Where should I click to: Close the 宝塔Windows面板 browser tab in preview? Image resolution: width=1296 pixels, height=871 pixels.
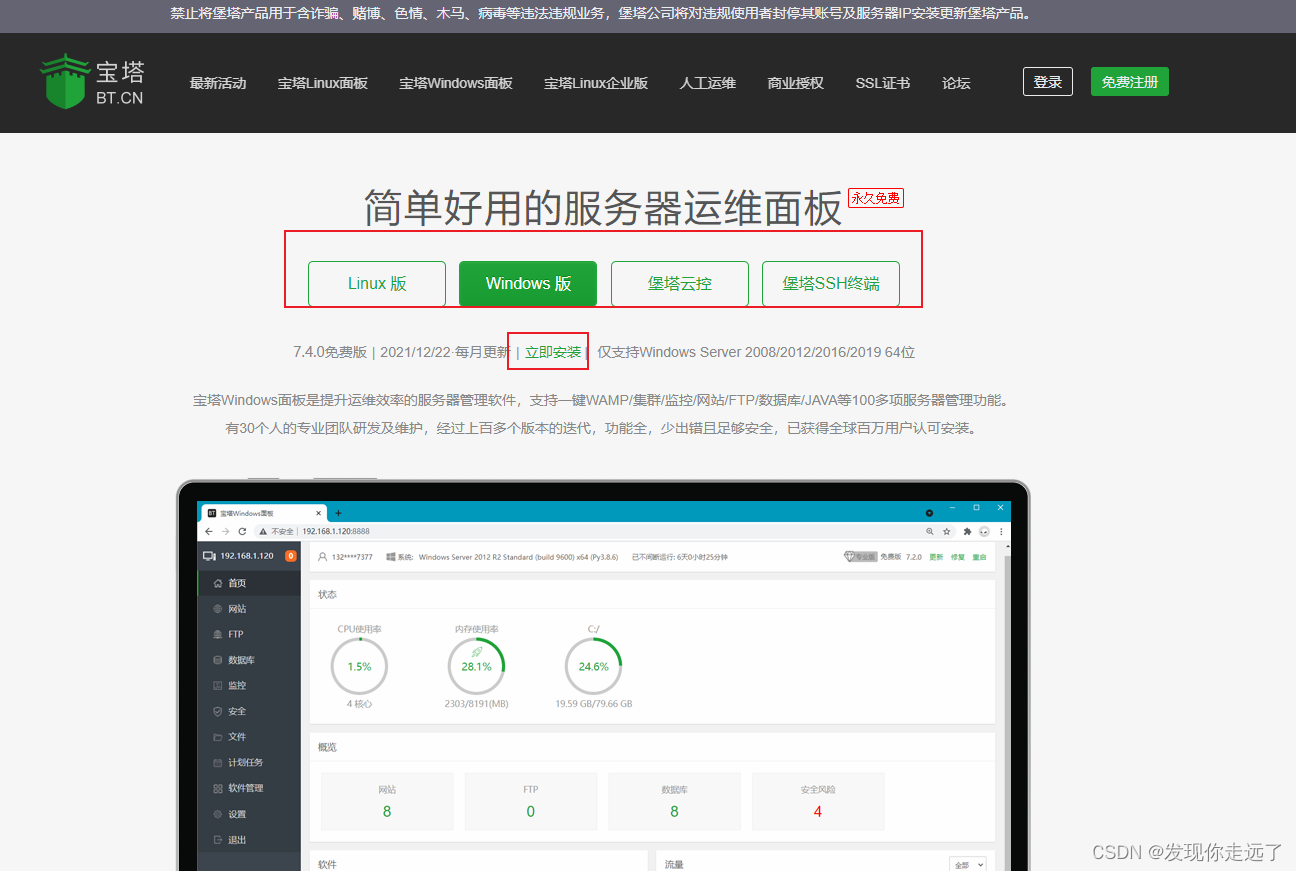319,512
